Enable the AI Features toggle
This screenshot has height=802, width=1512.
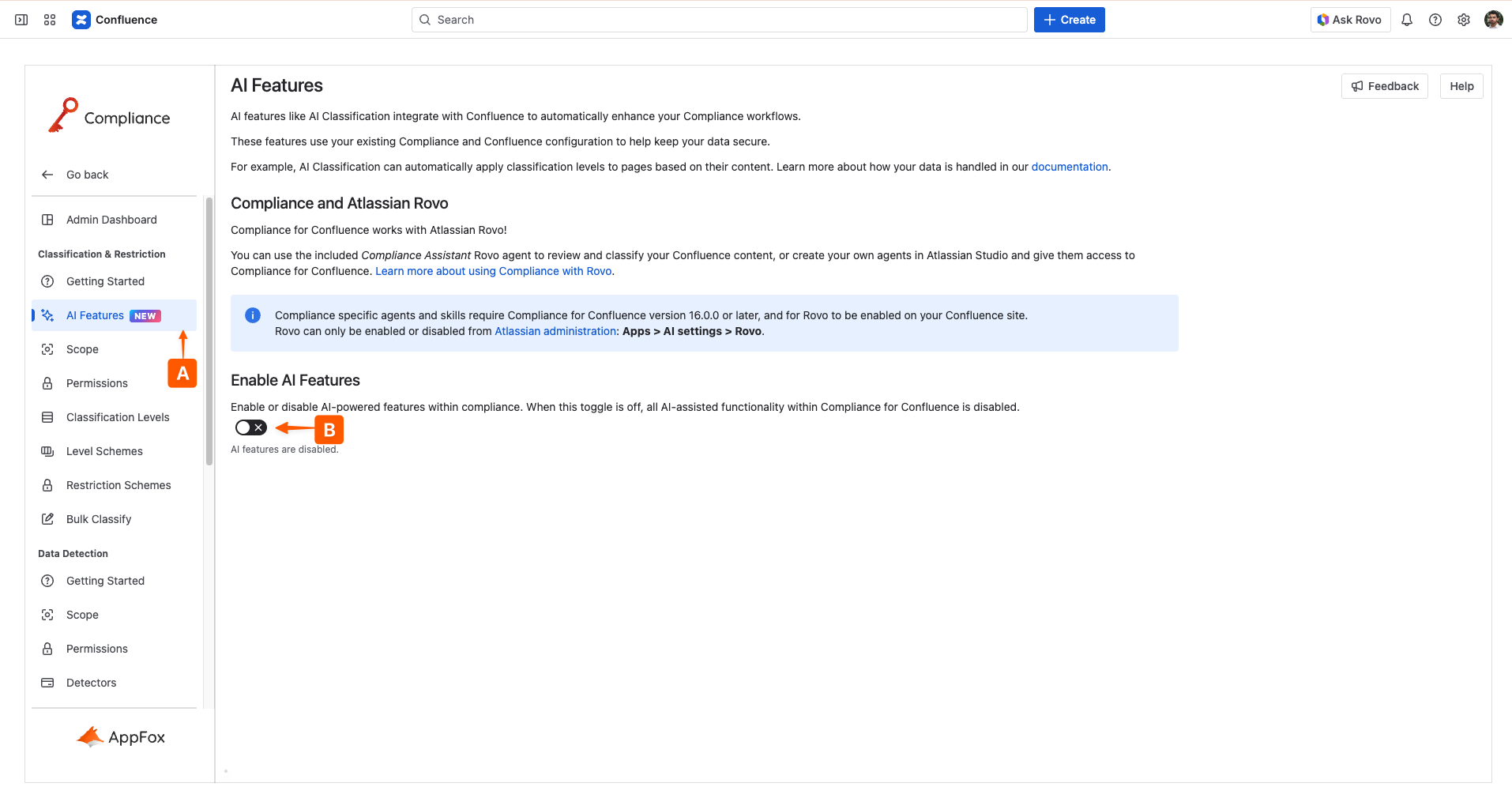pyautogui.click(x=251, y=427)
